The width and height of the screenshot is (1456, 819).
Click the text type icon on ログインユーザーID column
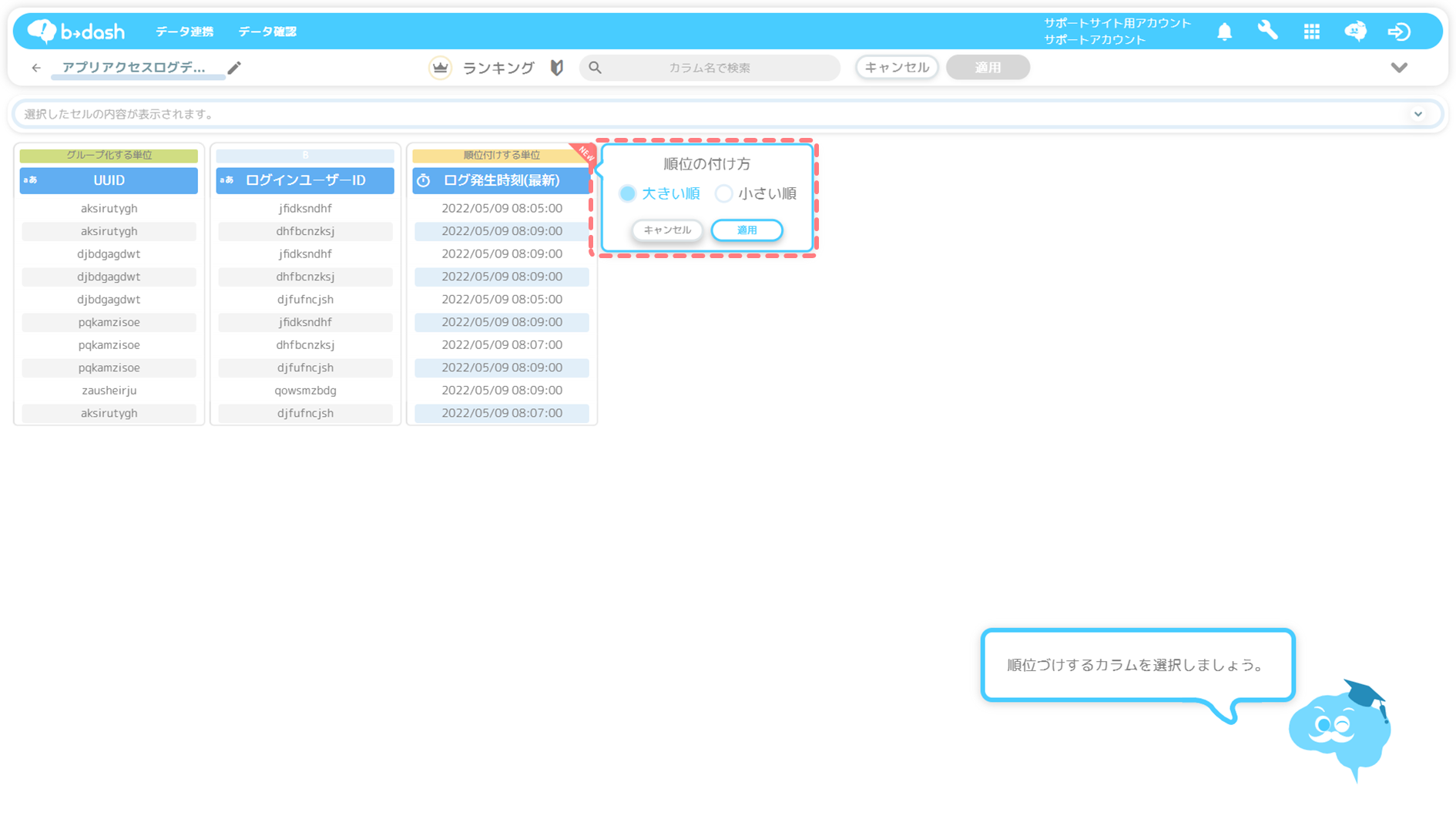tap(226, 180)
